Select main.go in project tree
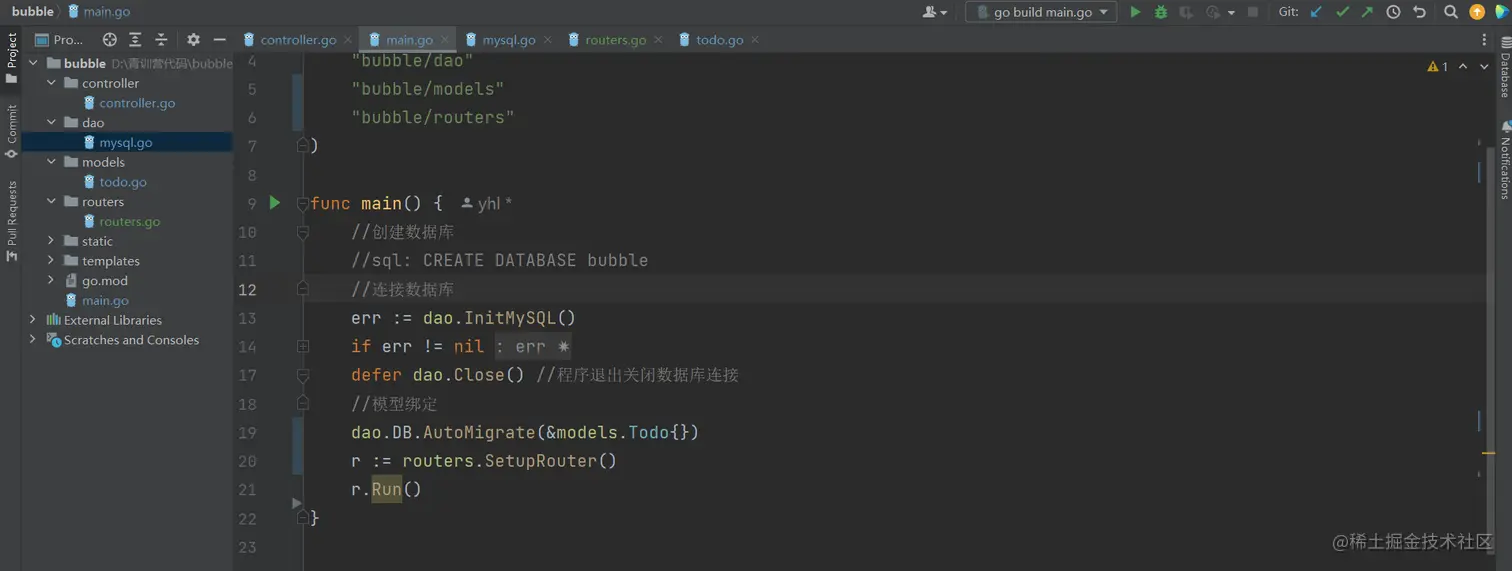 click(105, 300)
